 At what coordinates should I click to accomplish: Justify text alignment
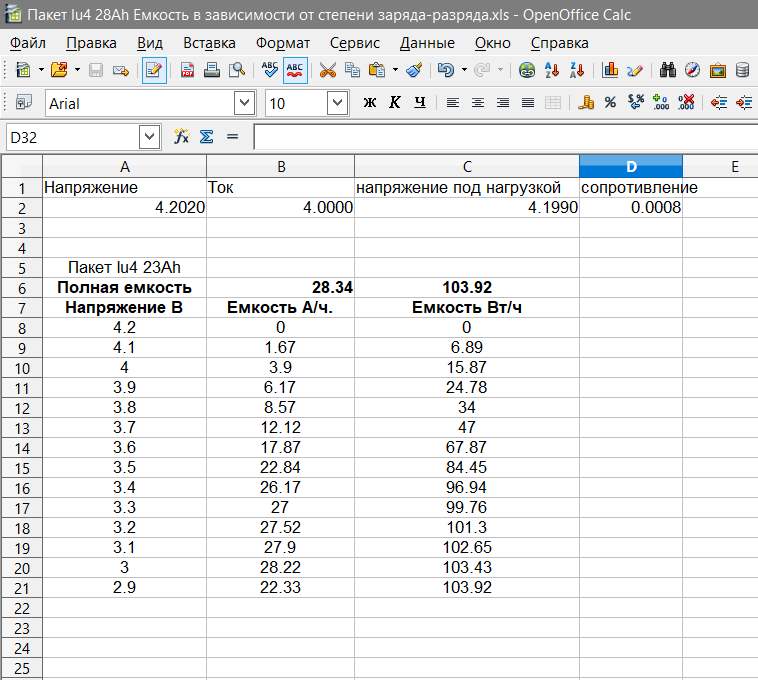[x=528, y=103]
